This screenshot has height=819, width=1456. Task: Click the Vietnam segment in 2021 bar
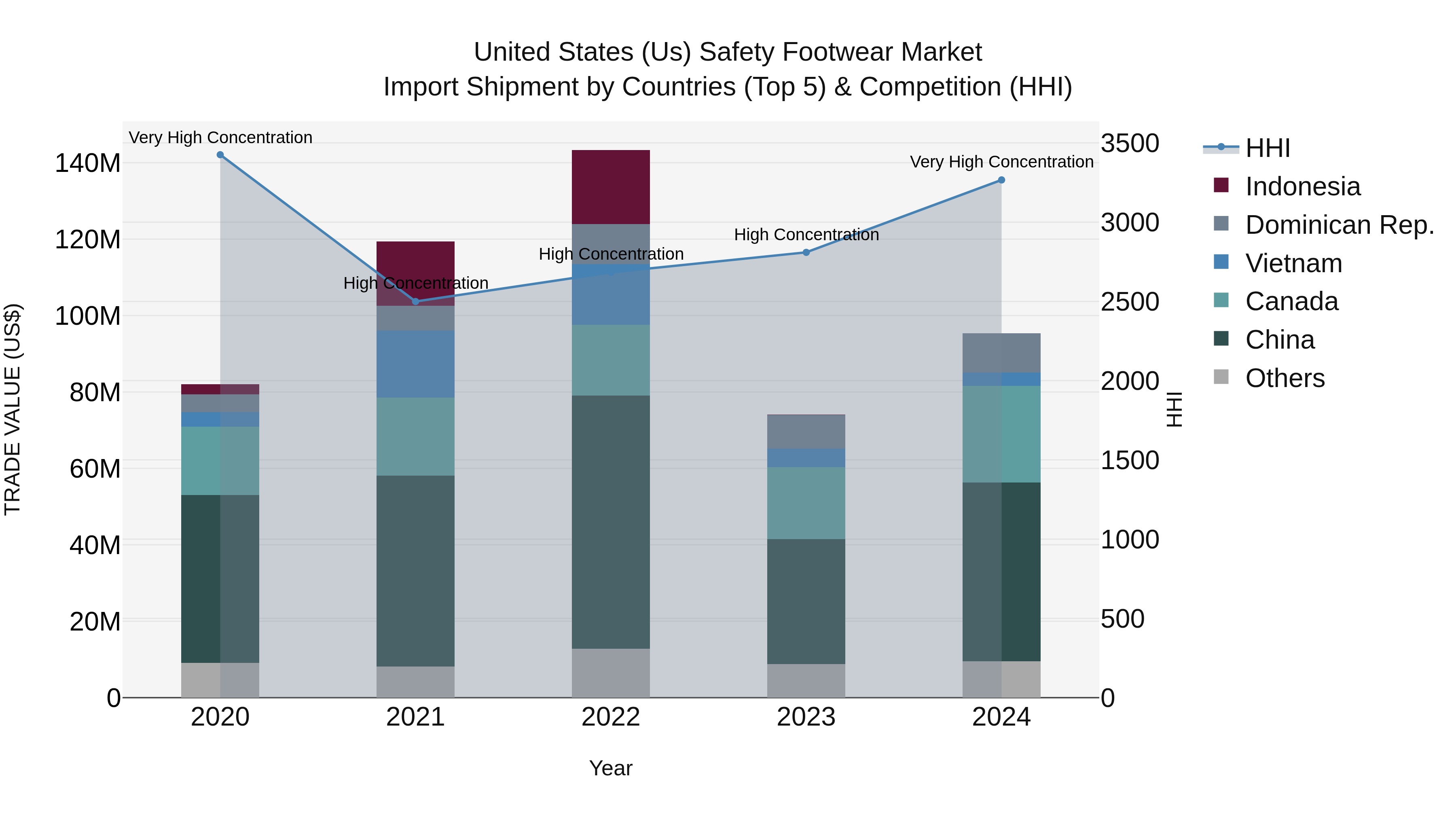[x=415, y=364]
